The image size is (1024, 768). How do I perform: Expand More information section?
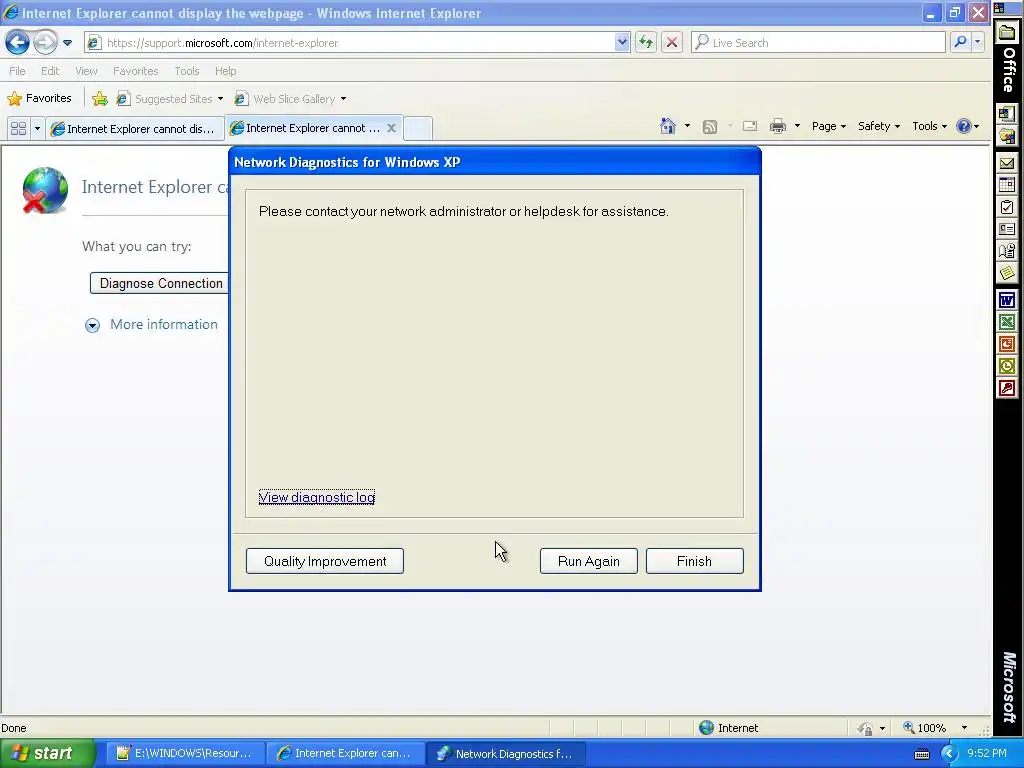pyautogui.click(x=151, y=325)
